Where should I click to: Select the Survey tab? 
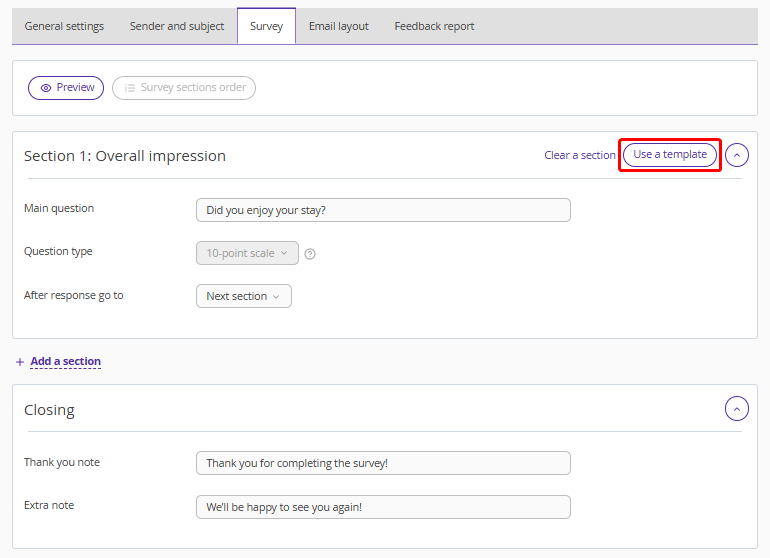(x=266, y=26)
